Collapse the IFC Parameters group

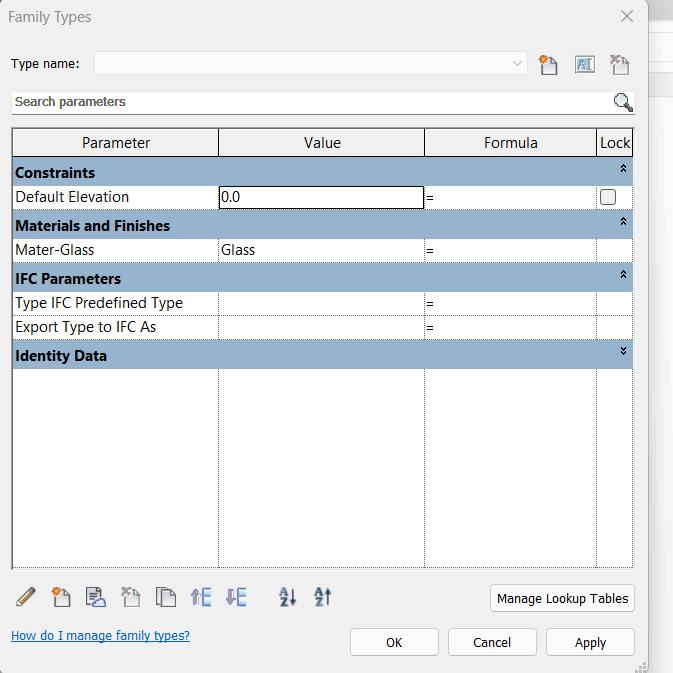(623, 274)
